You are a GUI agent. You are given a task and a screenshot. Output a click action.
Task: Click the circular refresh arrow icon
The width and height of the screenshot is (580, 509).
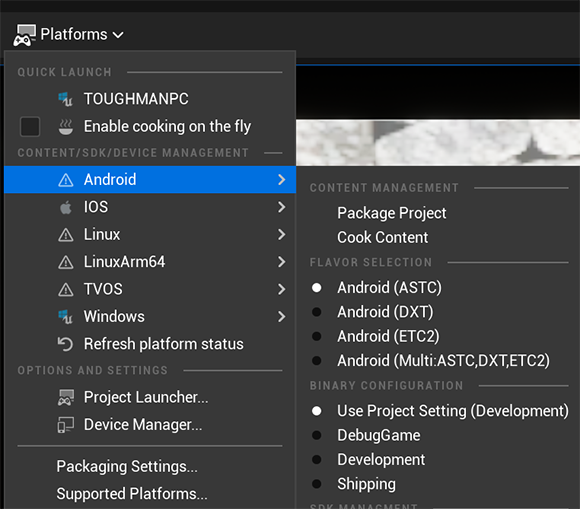click(65, 344)
